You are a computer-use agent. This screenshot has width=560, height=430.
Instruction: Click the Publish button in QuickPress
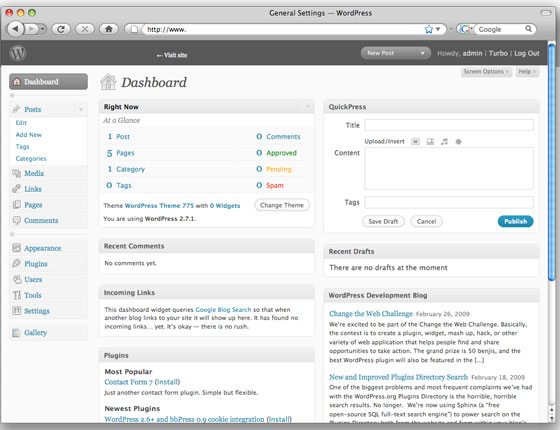pyautogui.click(x=515, y=221)
